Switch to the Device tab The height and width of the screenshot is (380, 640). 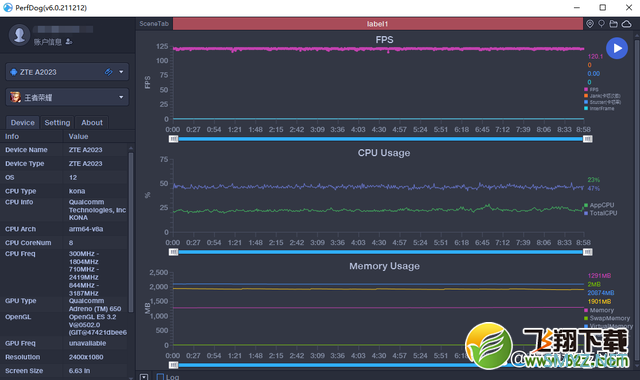pos(22,122)
